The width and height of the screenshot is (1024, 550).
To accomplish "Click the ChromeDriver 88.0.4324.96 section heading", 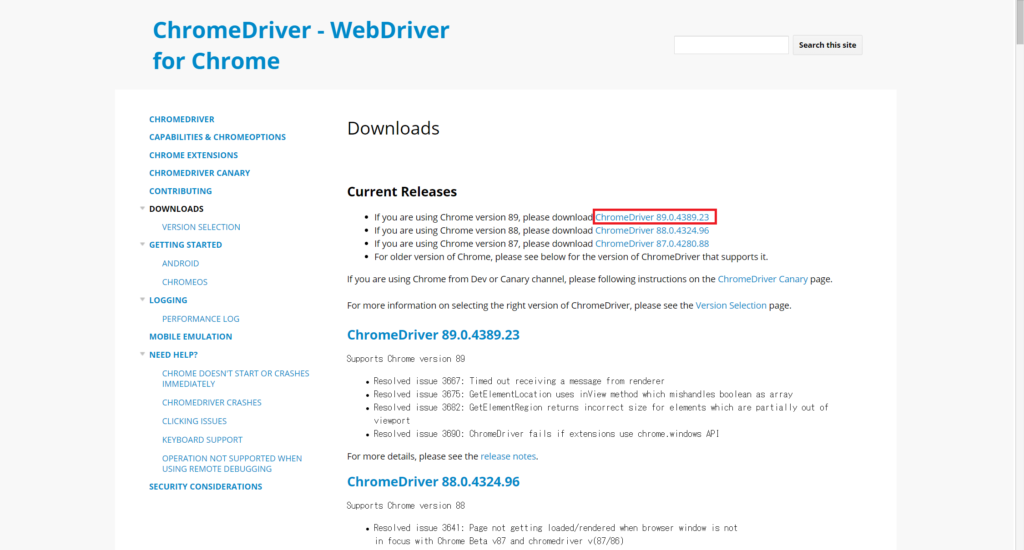I will click(433, 482).
